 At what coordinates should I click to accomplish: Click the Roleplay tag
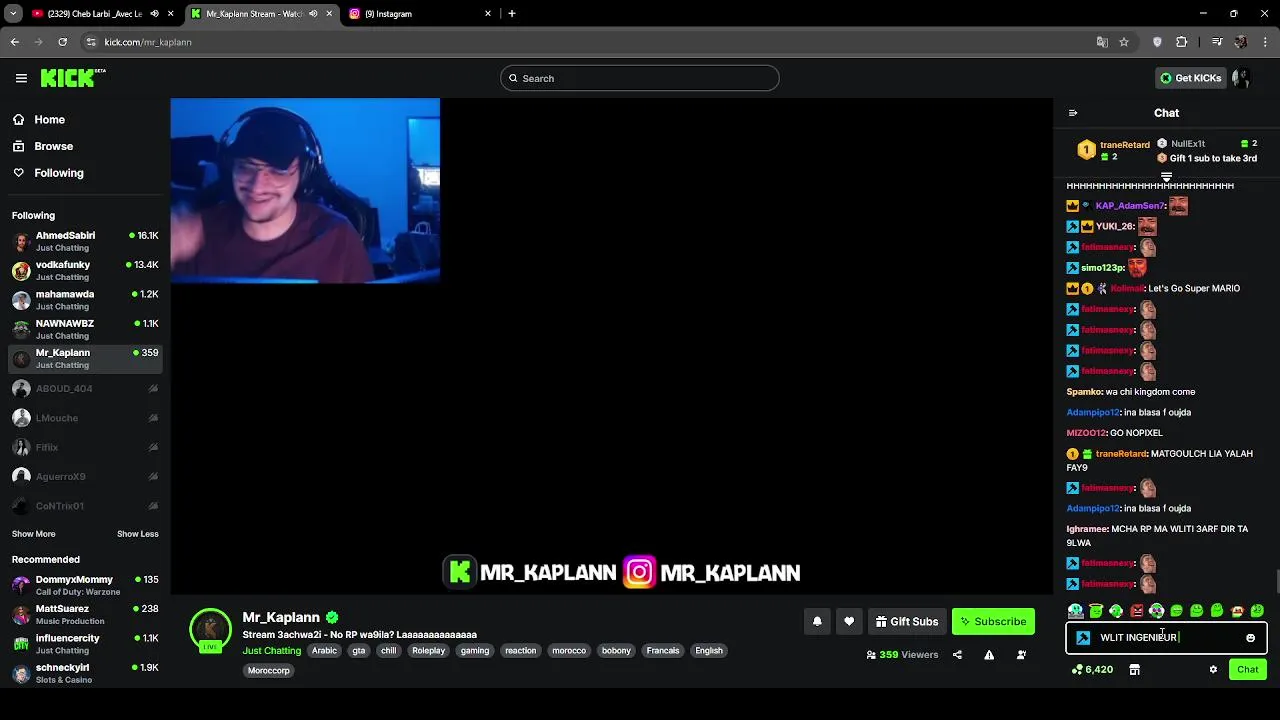coord(429,651)
